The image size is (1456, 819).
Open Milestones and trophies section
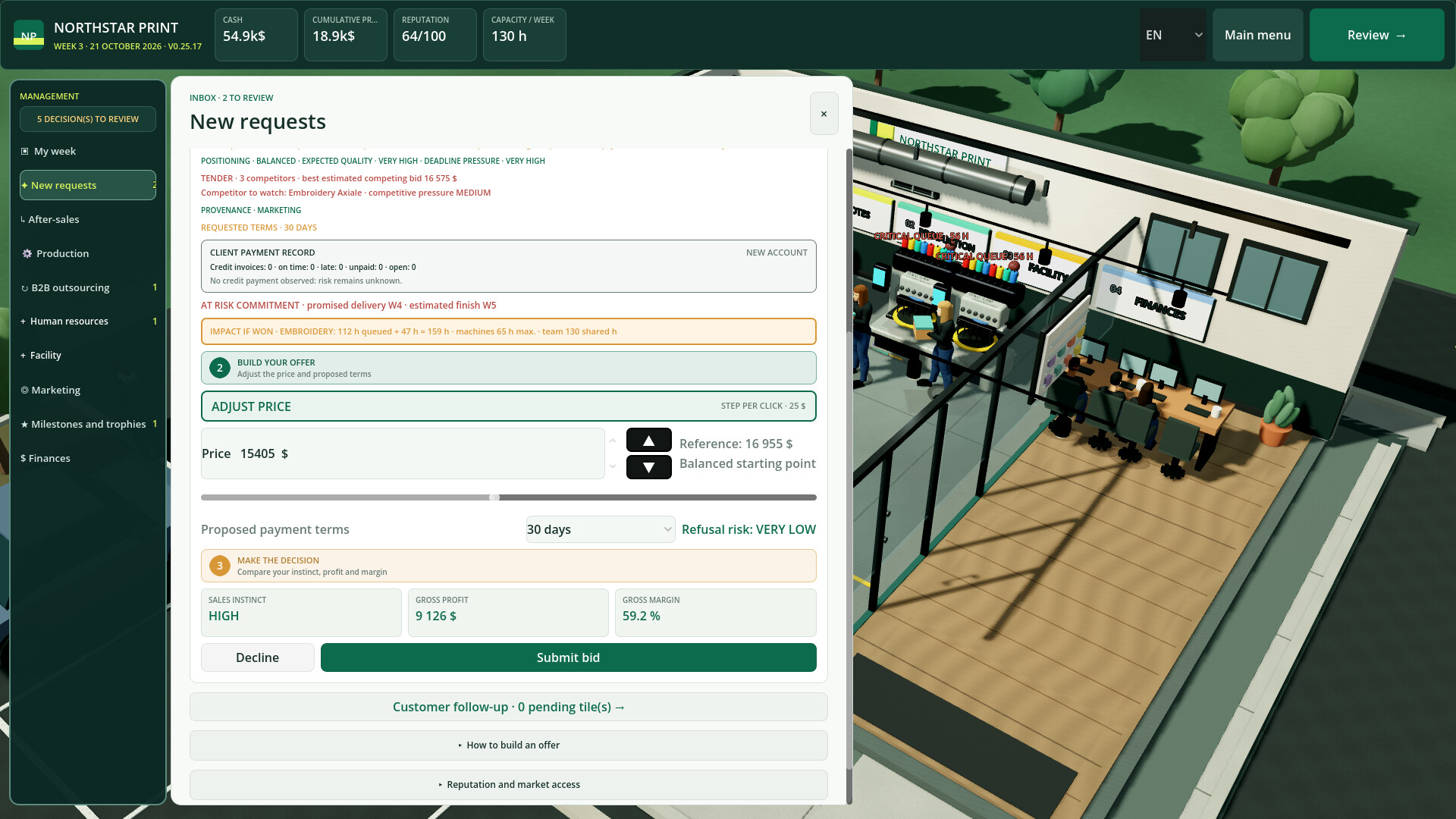pyautogui.click(x=88, y=424)
